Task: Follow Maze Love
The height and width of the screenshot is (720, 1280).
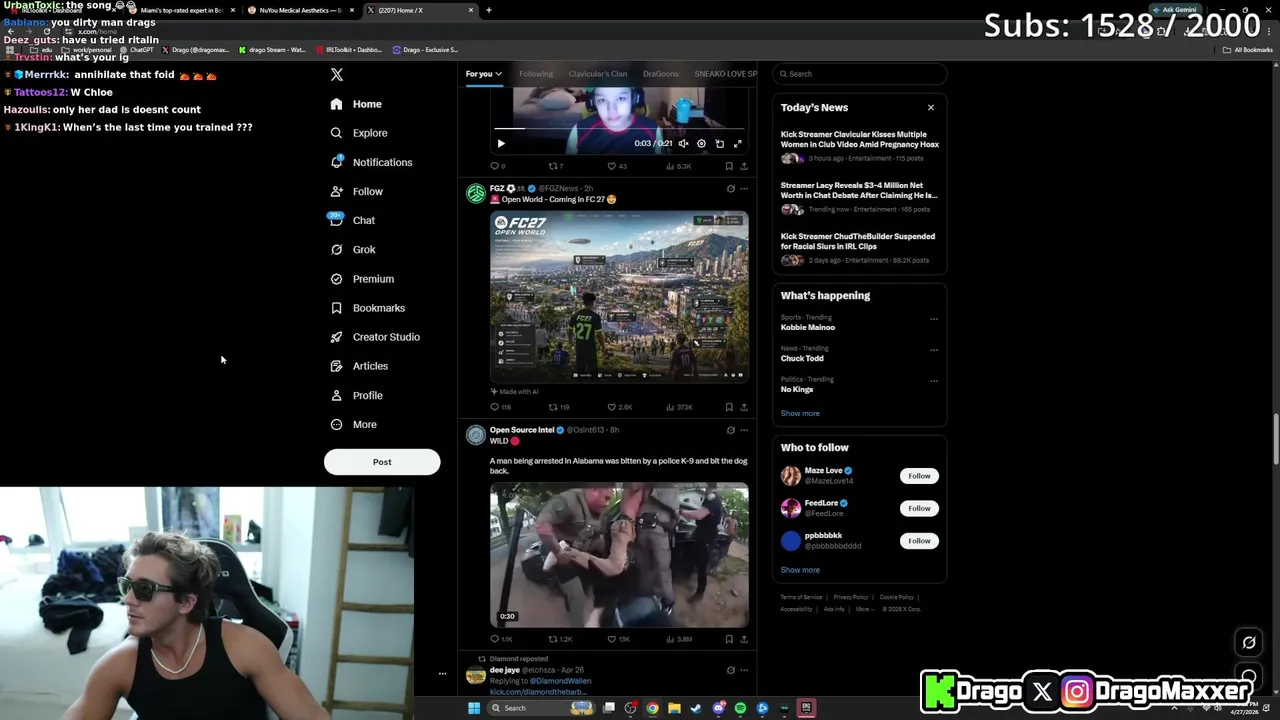Action: 919,476
